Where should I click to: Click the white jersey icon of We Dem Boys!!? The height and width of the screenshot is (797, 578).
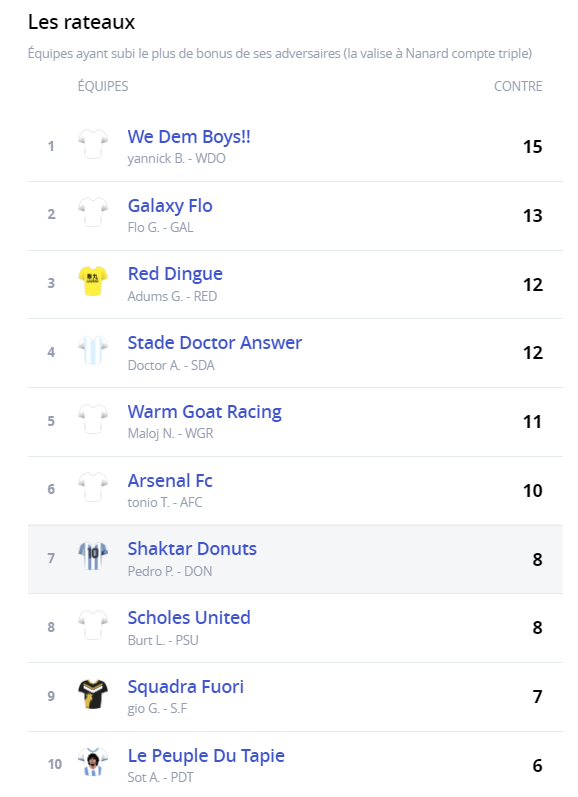[93, 144]
